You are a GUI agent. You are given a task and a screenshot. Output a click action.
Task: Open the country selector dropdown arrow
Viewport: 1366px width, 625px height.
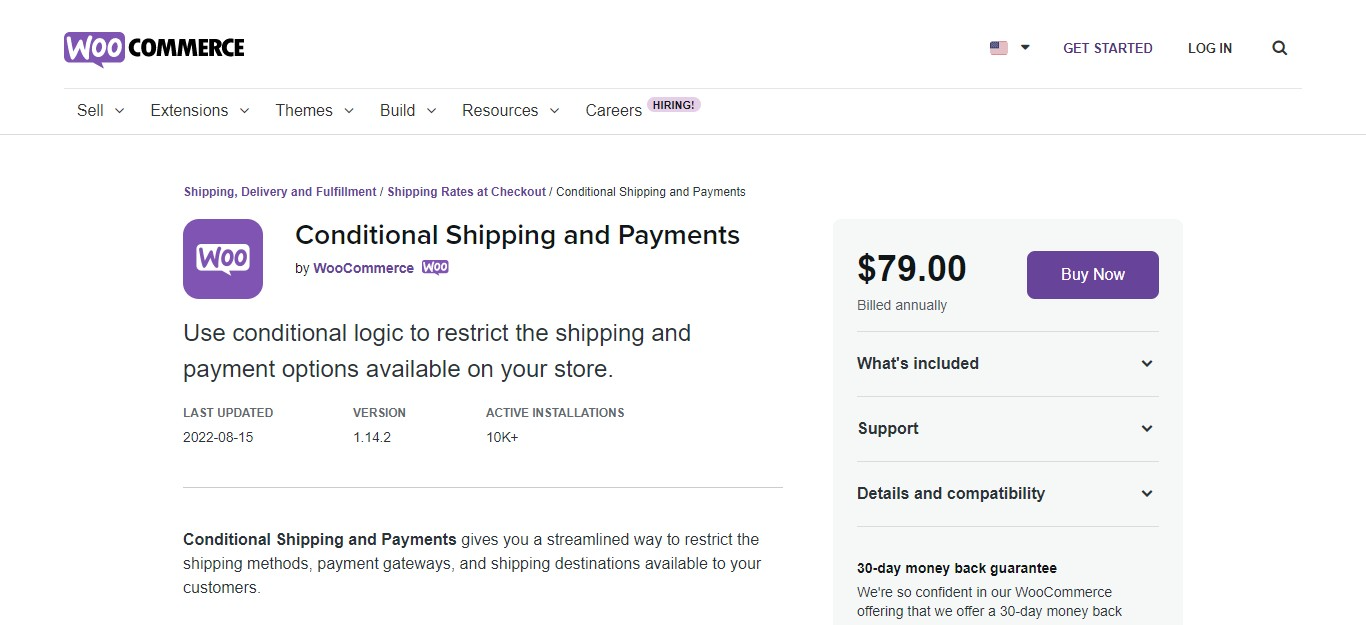click(1025, 48)
